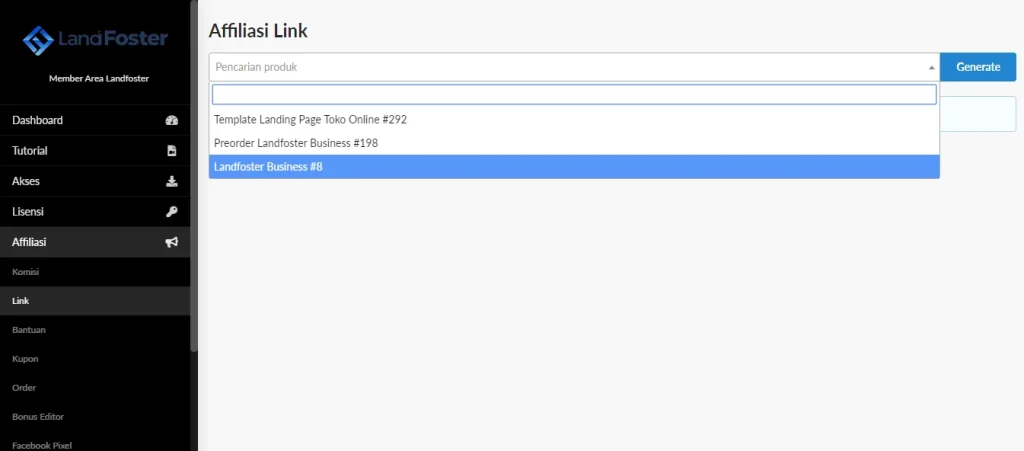Viewport: 1024px width, 451px height.
Task: Choose Preorder Landfoster Business #198 option
Action: (x=296, y=143)
